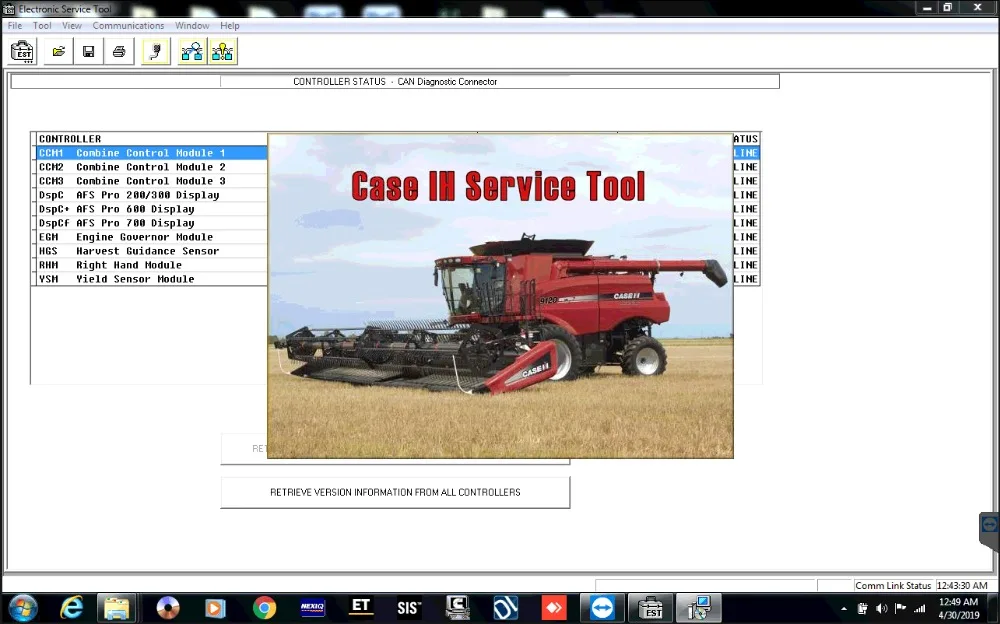Open the View menu
Screen dimensions: 1000x624
[x=71, y=26]
